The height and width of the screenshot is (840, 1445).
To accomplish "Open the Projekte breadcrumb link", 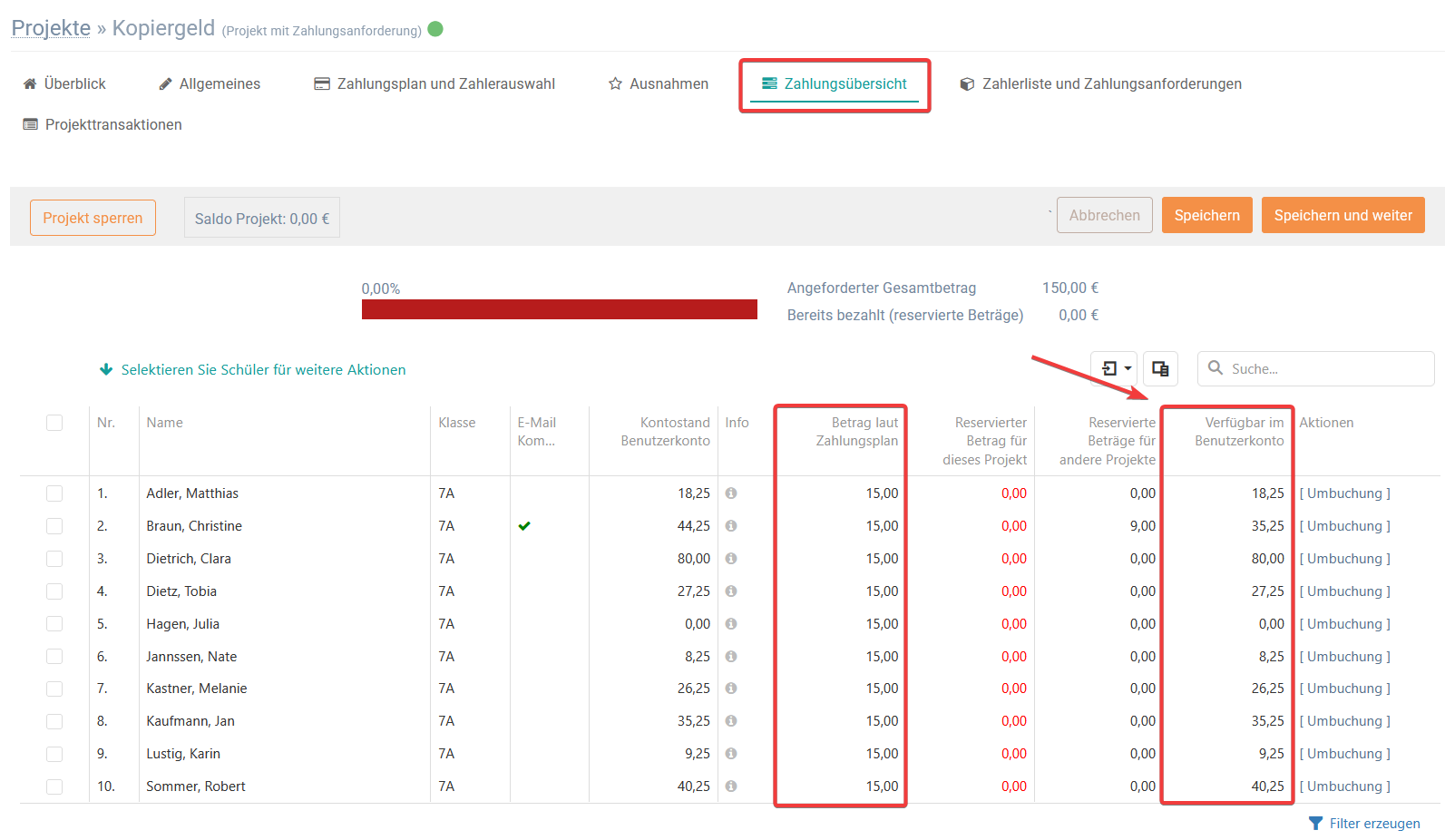I will tap(51, 28).
